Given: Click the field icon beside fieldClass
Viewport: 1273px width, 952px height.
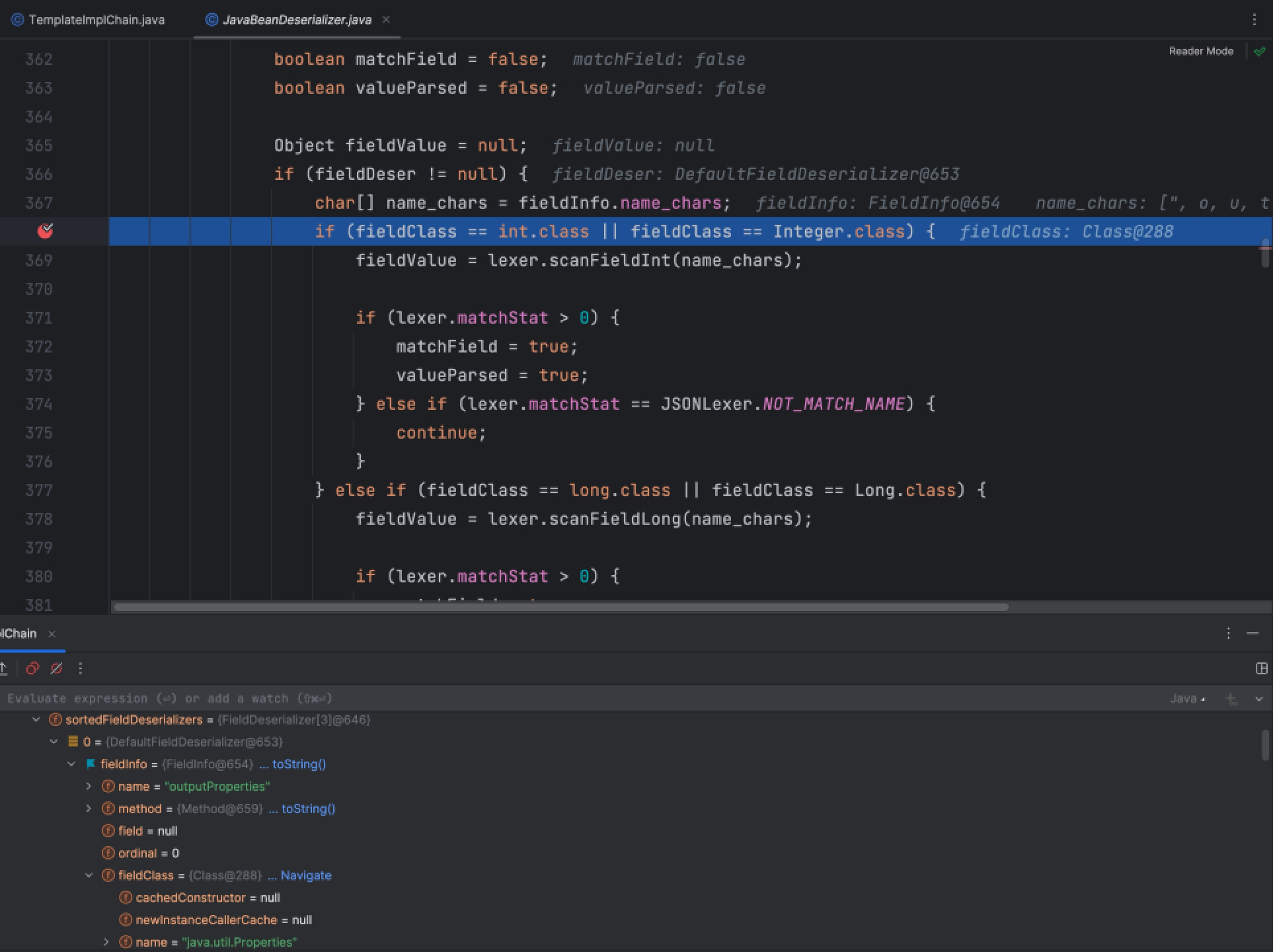Looking at the screenshot, I should 108,875.
